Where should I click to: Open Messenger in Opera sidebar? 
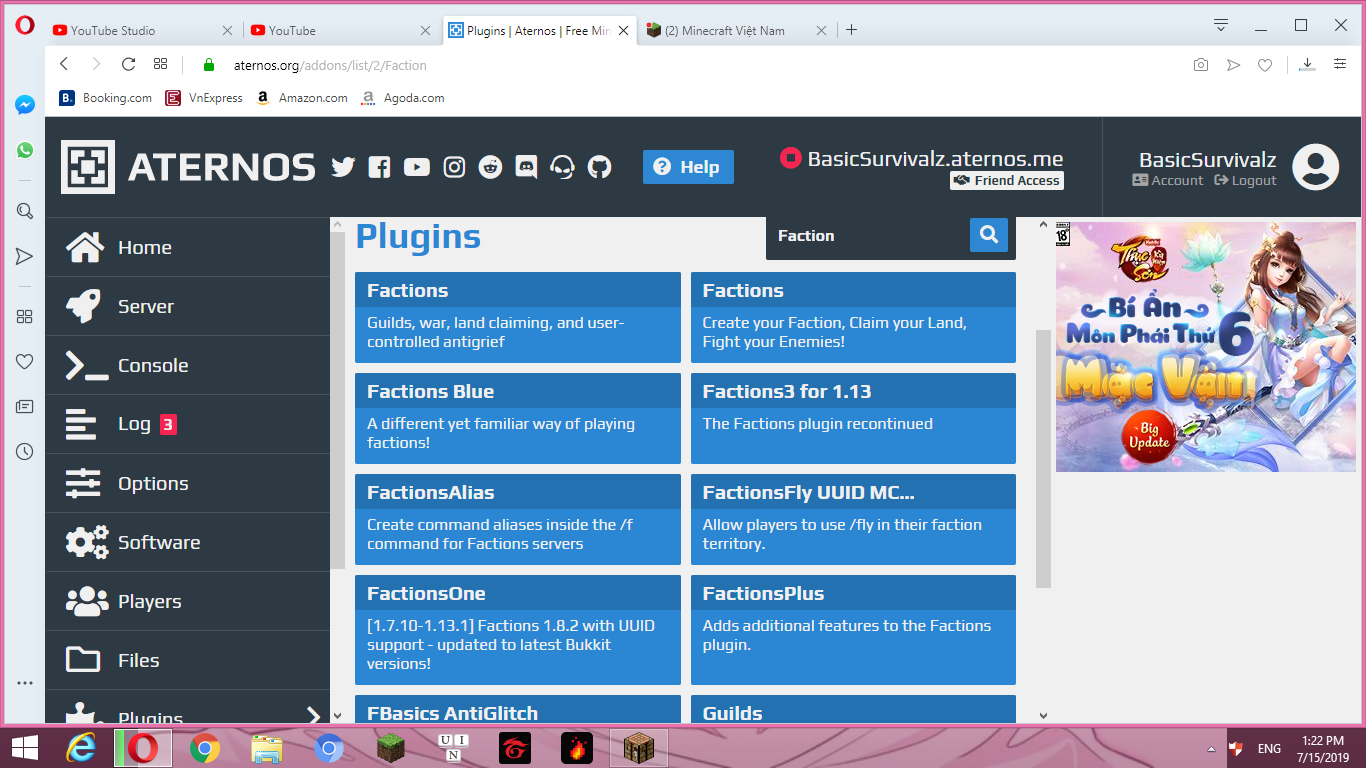[25, 105]
